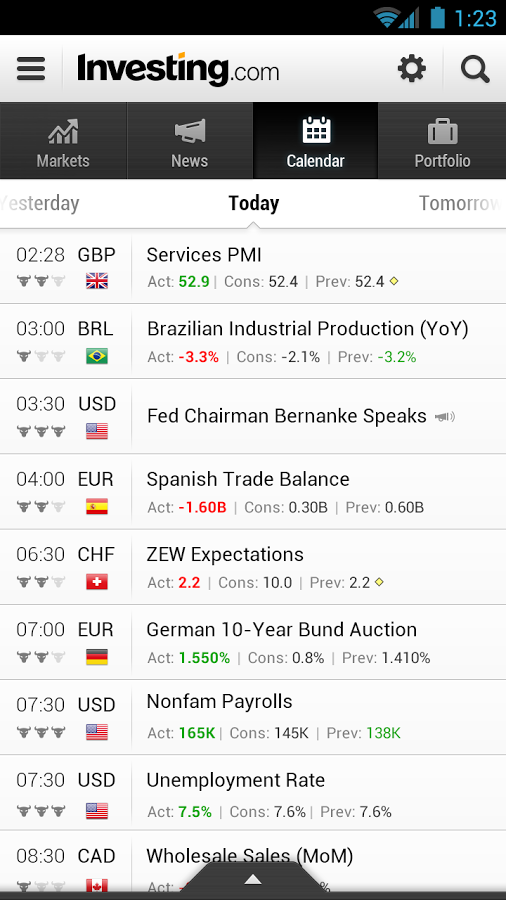Viewport: 506px width, 900px height.
Task: Select the Today date tab
Action: pyautogui.click(x=254, y=203)
